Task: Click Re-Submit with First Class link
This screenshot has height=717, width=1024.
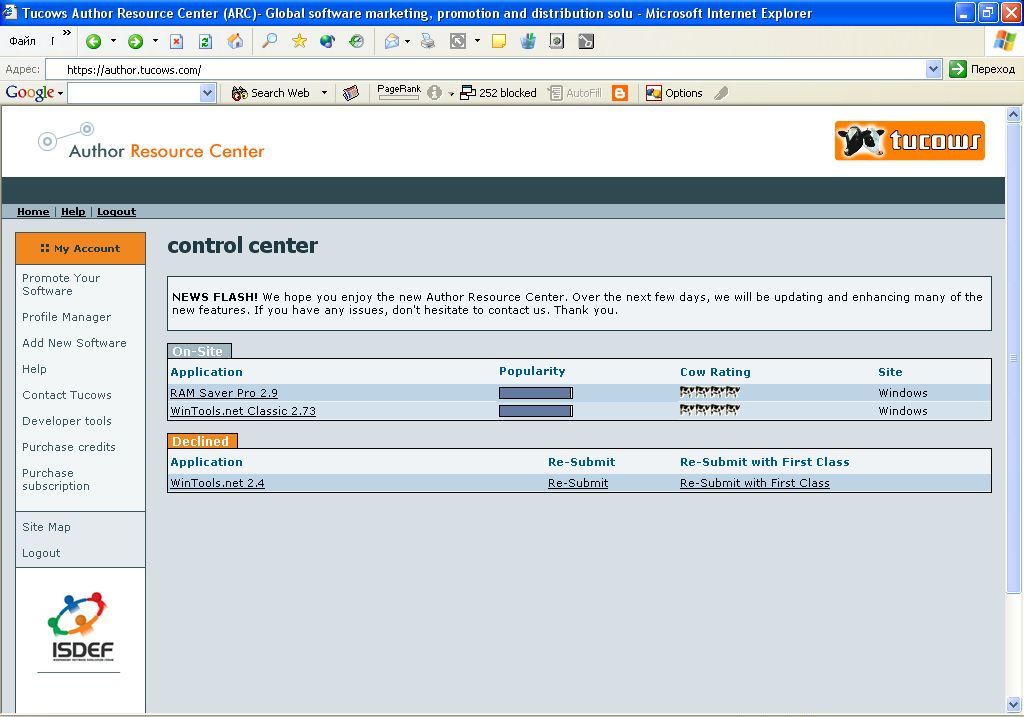Action: [x=755, y=483]
